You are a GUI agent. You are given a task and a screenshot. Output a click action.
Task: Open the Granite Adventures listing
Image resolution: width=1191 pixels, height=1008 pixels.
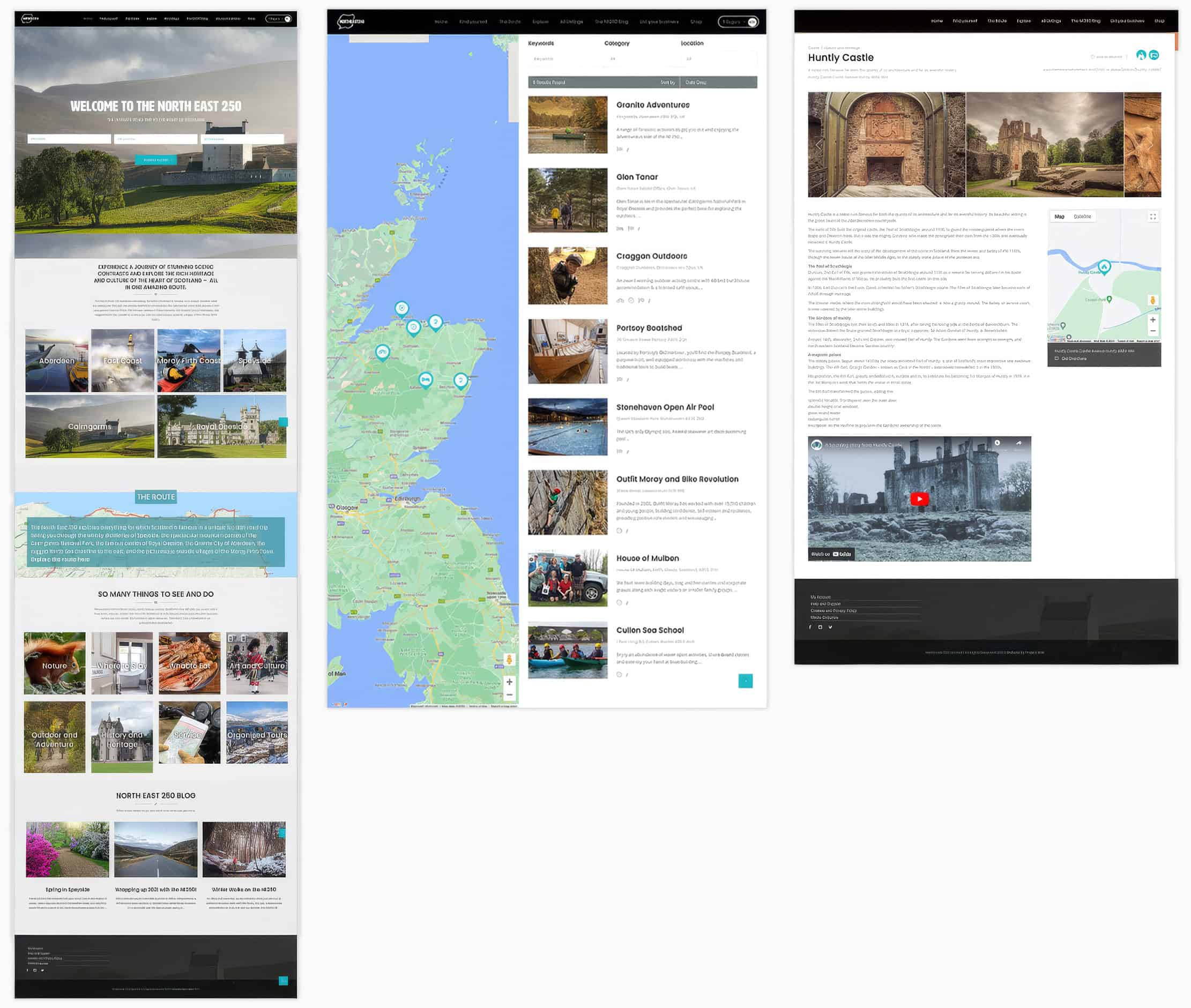(x=653, y=104)
